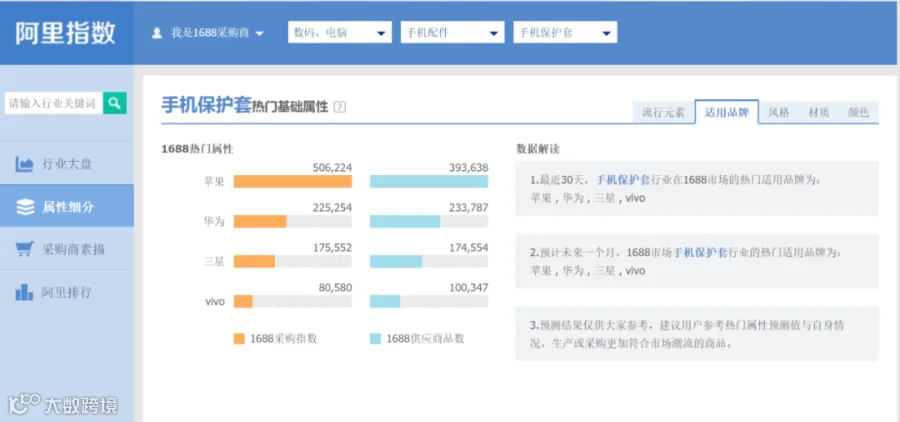This screenshot has width=900, height=422.
Task: Switch to the 流行元素 tab
Action: 663,113
